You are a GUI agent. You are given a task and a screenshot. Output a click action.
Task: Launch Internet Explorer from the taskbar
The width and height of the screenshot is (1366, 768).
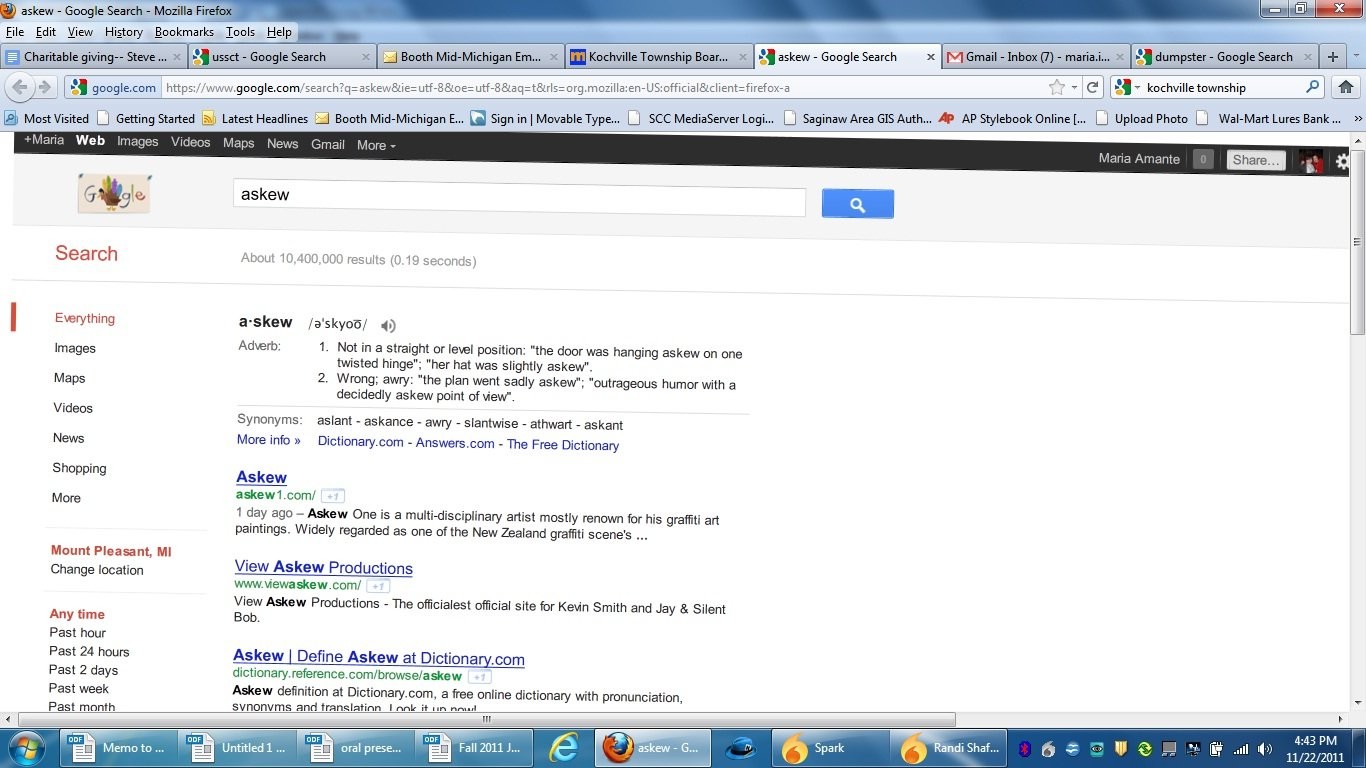coord(565,748)
